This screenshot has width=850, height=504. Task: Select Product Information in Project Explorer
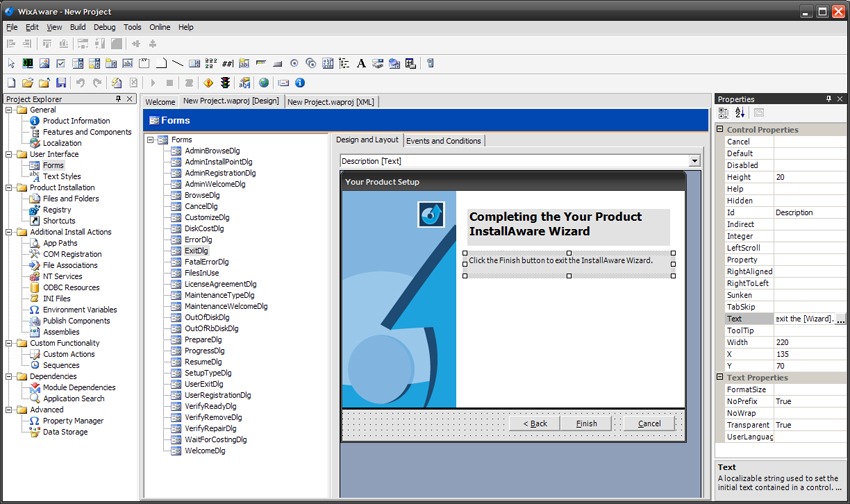pos(76,121)
